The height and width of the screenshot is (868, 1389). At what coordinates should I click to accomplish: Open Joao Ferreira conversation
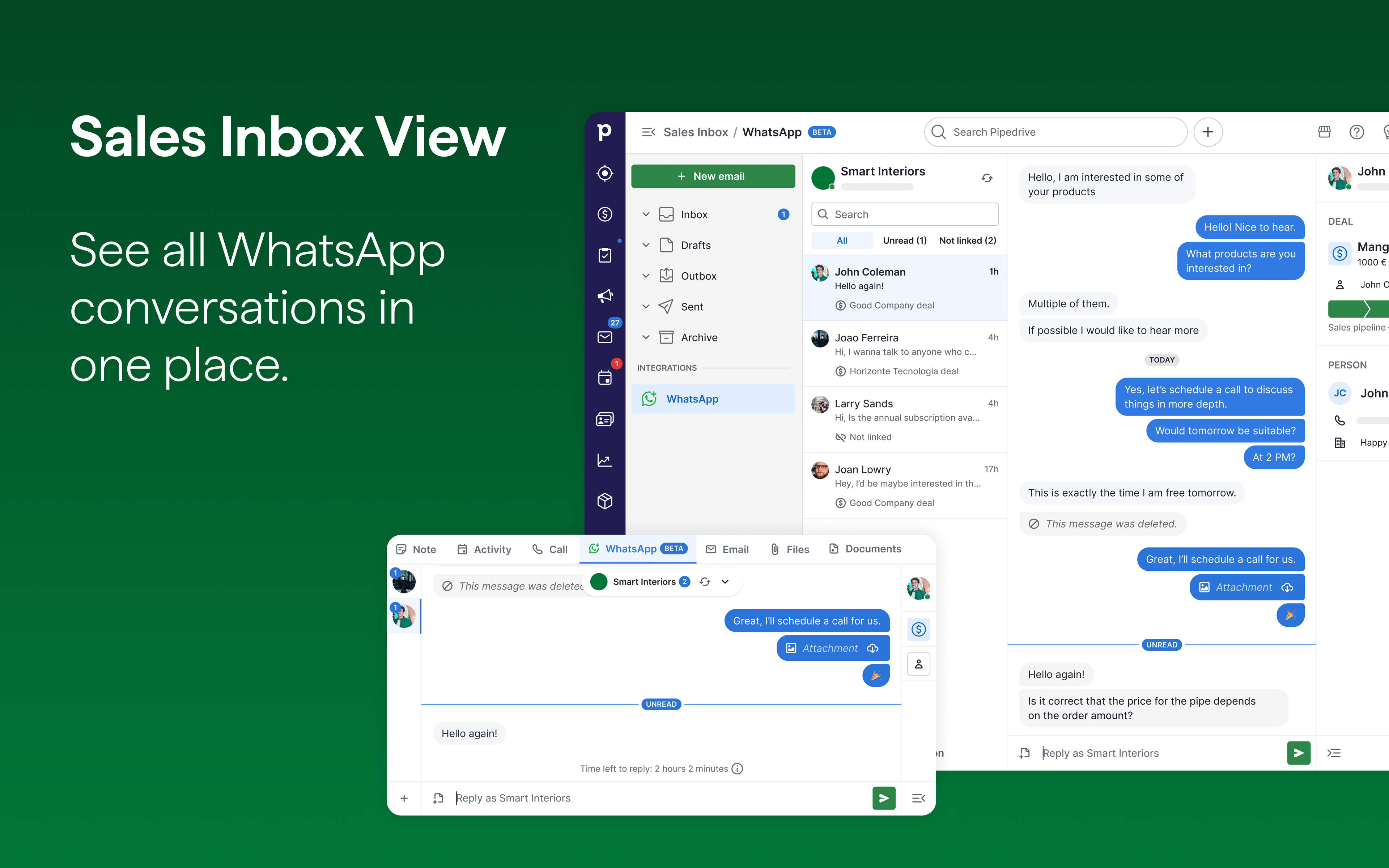click(905, 354)
